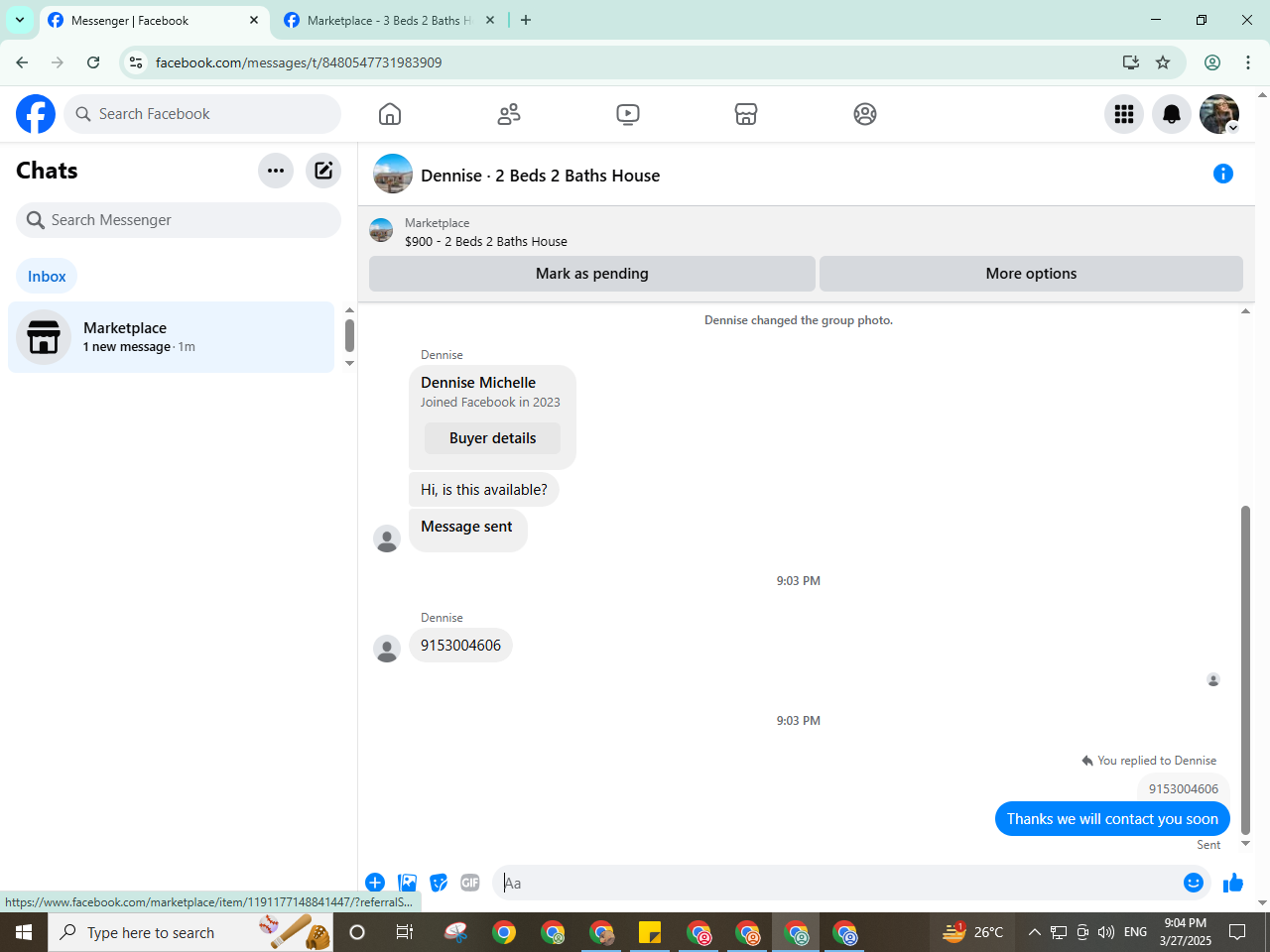Attach a photo file icon
Image resolution: width=1270 pixels, height=952 pixels.
(407, 883)
